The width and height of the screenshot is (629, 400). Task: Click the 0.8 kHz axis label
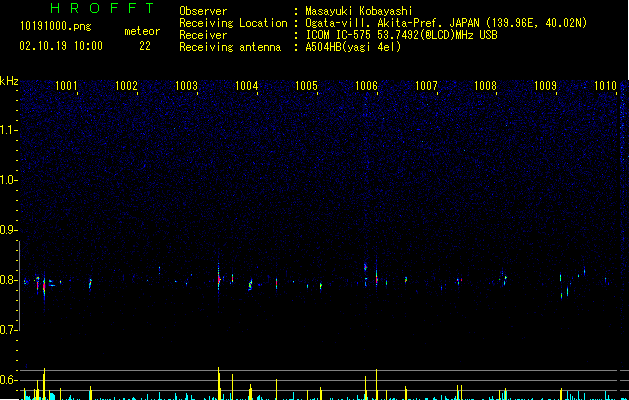[9, 280]
